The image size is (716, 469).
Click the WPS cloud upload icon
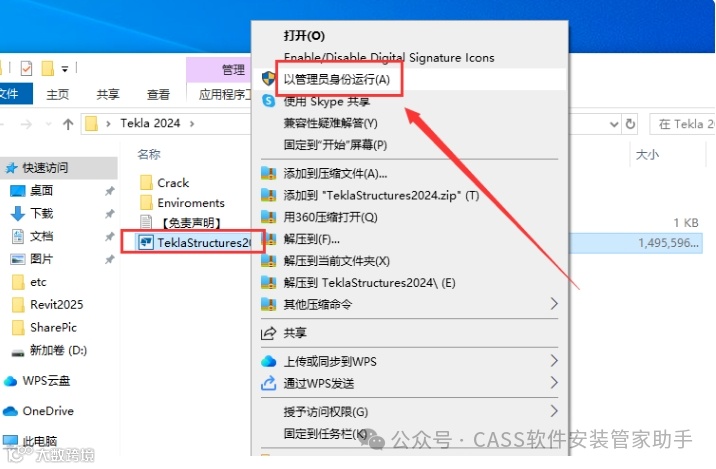(x=268, y=361)
